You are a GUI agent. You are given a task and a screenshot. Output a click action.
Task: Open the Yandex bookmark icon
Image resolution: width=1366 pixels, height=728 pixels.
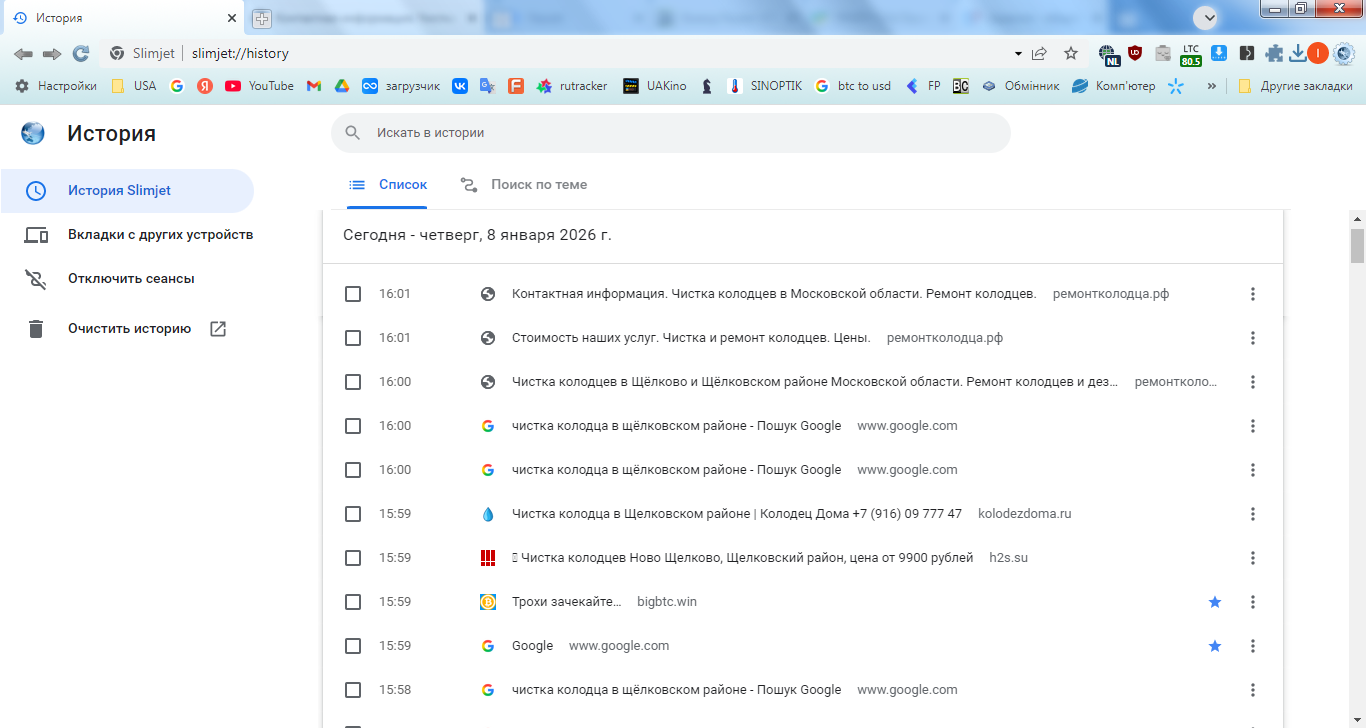205,86
